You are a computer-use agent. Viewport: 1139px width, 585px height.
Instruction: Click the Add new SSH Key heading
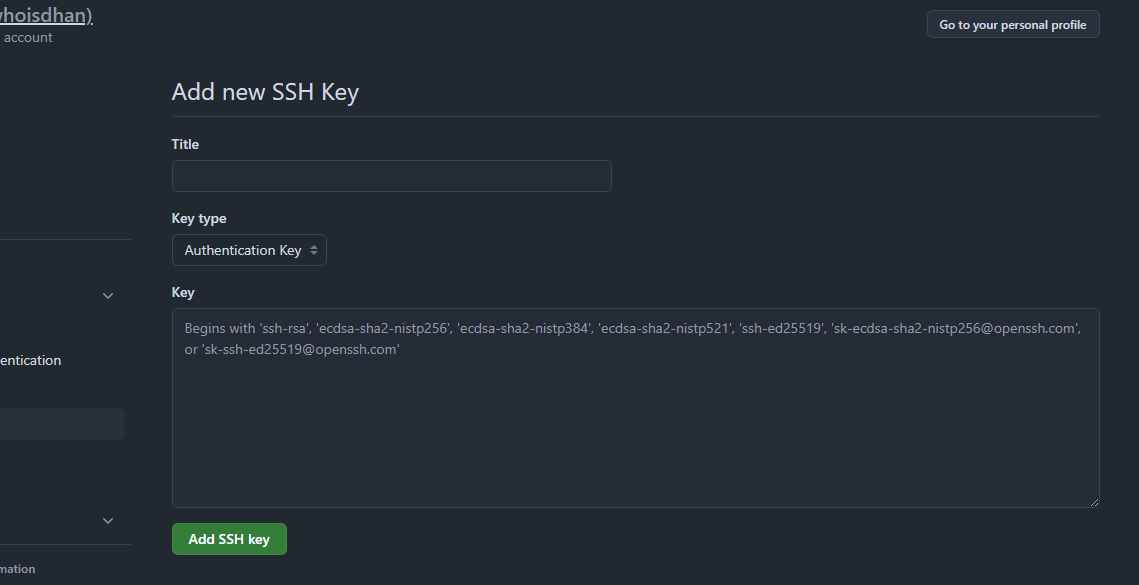(265, 92)
